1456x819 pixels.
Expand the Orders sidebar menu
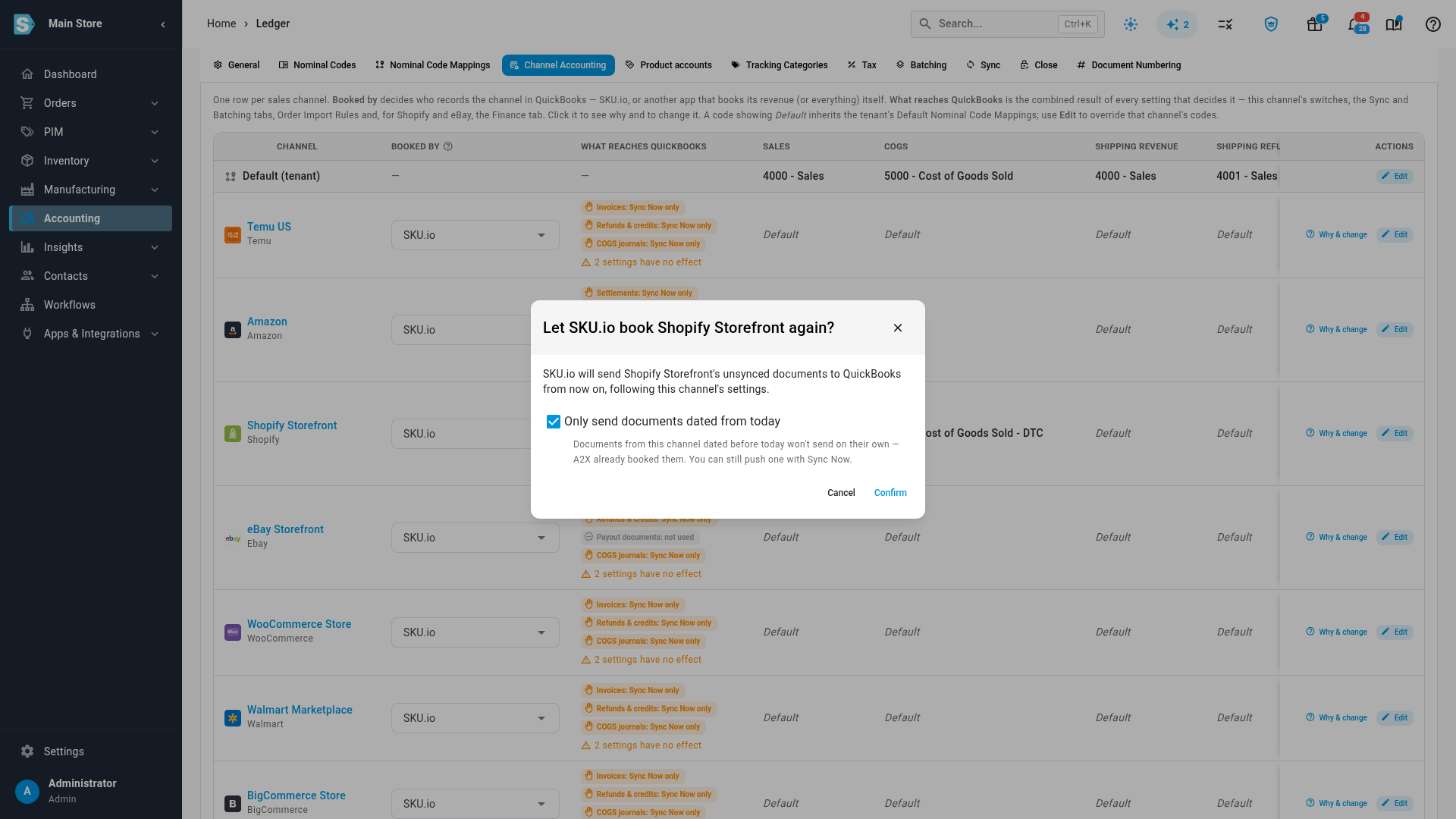[91, 103]
